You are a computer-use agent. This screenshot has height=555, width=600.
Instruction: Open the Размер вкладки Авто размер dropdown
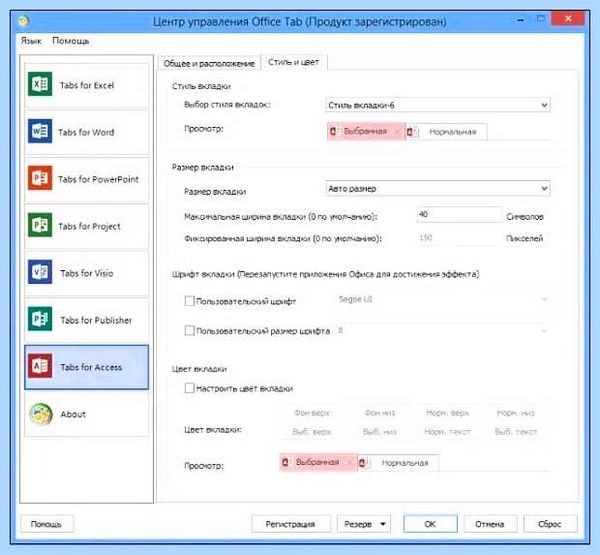coord(438,188)
